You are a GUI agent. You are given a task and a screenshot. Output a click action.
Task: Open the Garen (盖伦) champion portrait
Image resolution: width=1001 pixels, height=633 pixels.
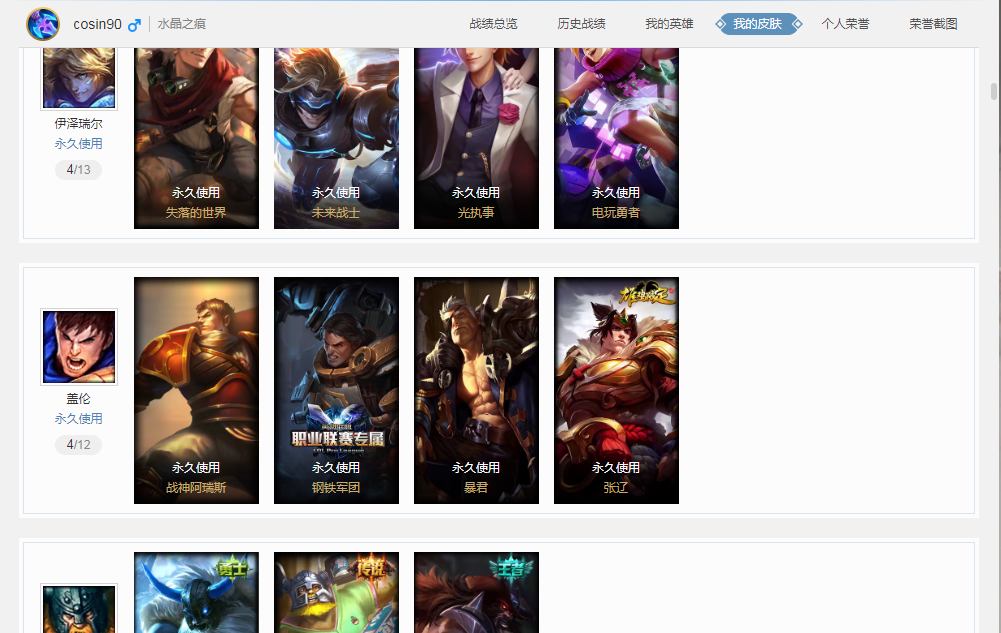pos(79,347)
